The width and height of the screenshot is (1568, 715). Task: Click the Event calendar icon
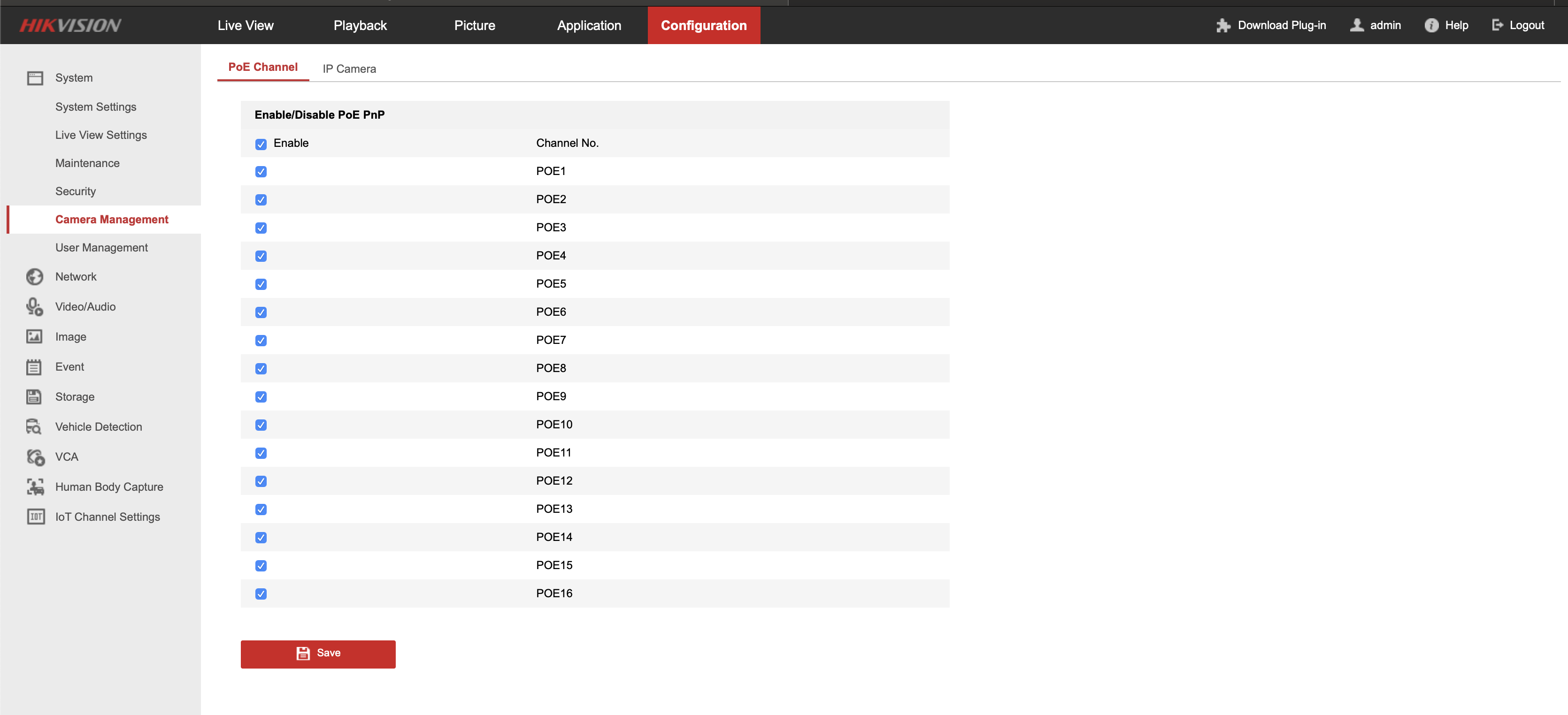point(35,367)
